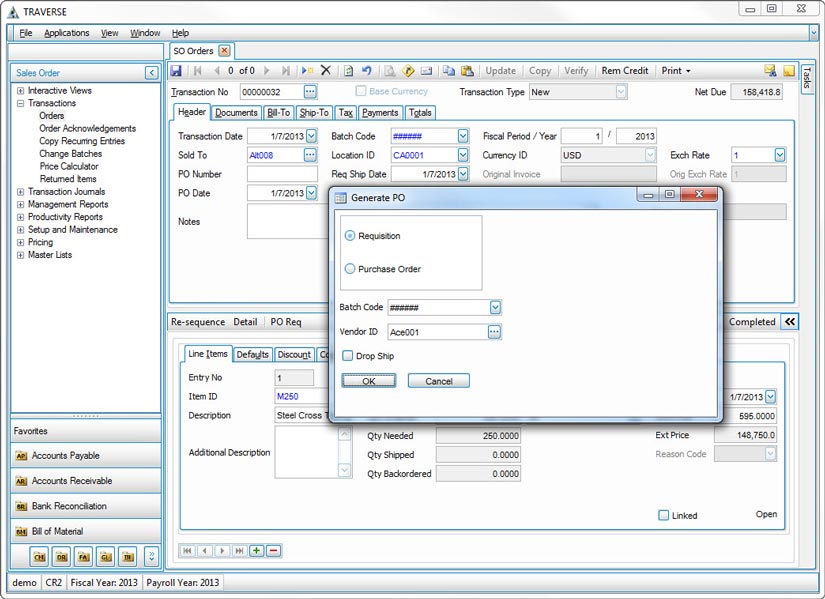Screen dimensions: 825x599
Task: Open Batch Code dropdown in Generate PO dialog
Action: 495,307
